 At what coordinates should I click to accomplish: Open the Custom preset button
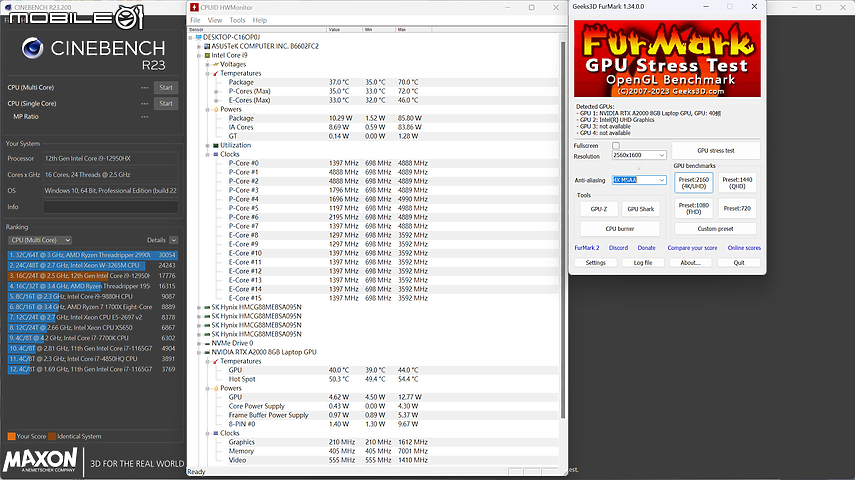tap(715, 229)
